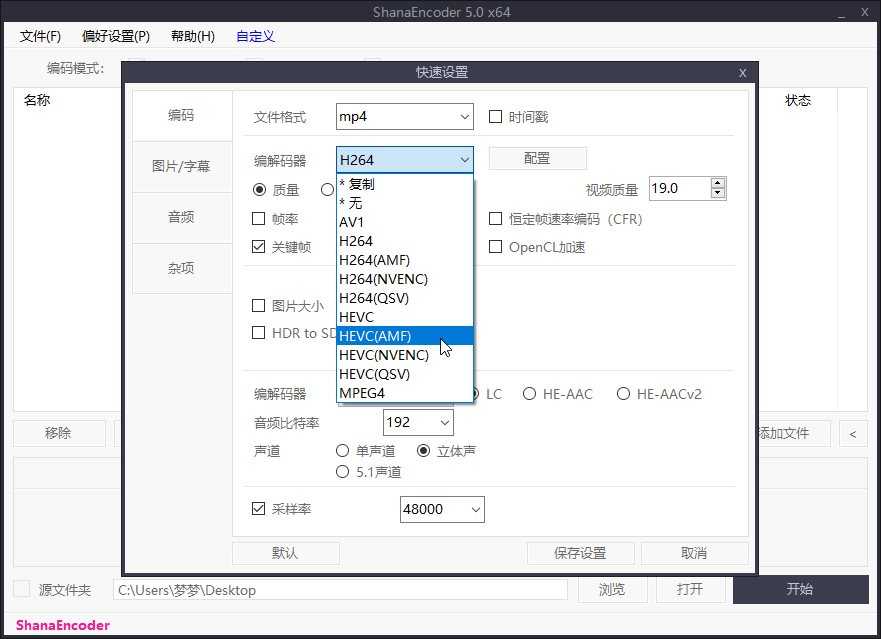The height and width of the screenshot is (639, 881).
Task: Enable OpenCL加速 acceleration
Action: (495, 248)
